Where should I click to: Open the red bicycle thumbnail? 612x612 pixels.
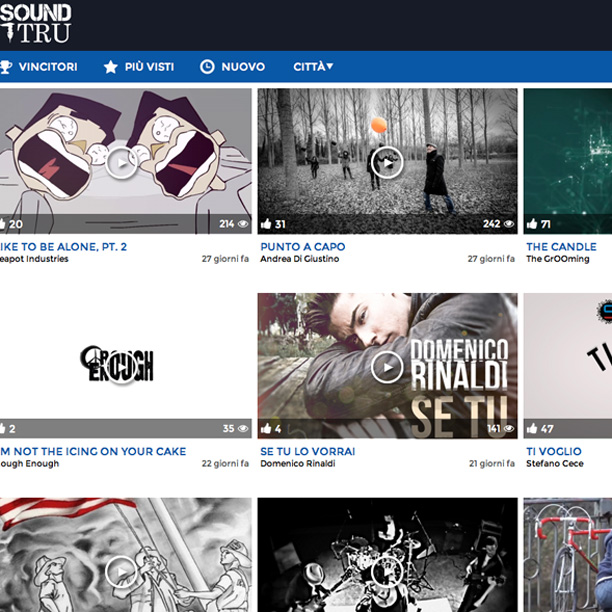pyautogui.click(x=568, y=555)
